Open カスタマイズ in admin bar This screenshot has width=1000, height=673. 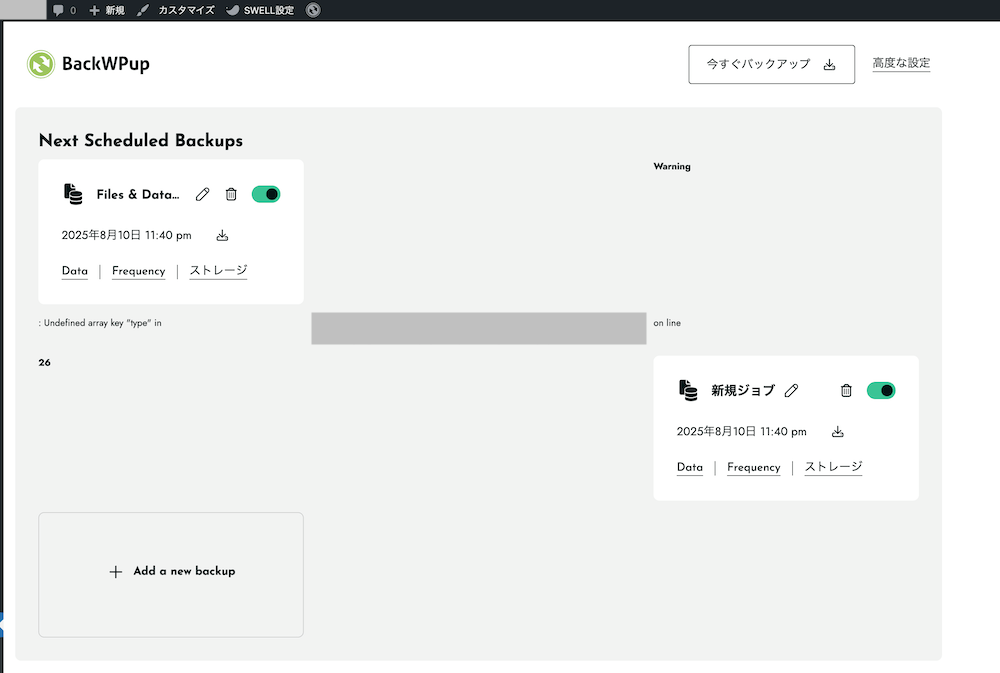point(176,10)
